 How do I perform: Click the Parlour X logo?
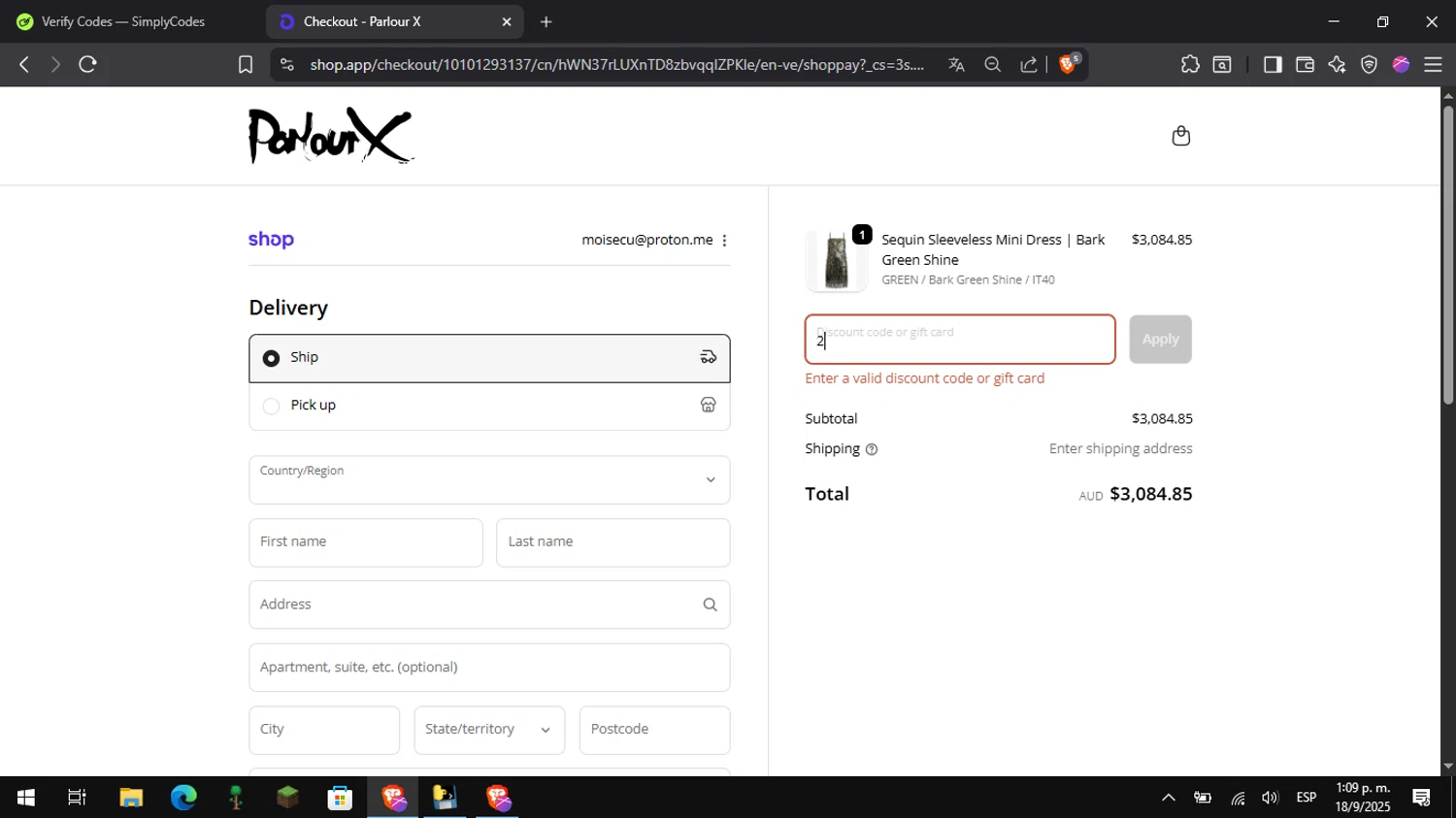pos(330,136)
